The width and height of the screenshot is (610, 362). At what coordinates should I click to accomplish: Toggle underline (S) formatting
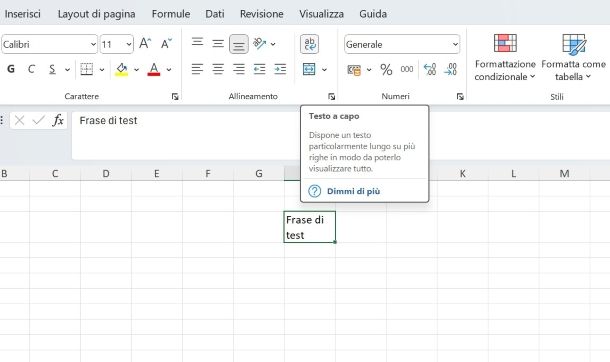pyautogui.click(x=52, y=69)
